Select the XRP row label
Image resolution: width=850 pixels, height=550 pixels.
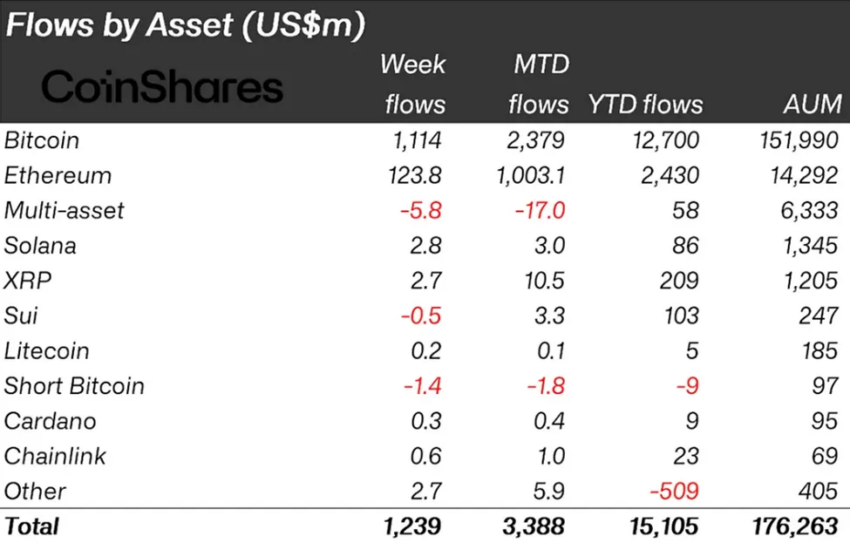pyautogui.click(x=28, y=281)
